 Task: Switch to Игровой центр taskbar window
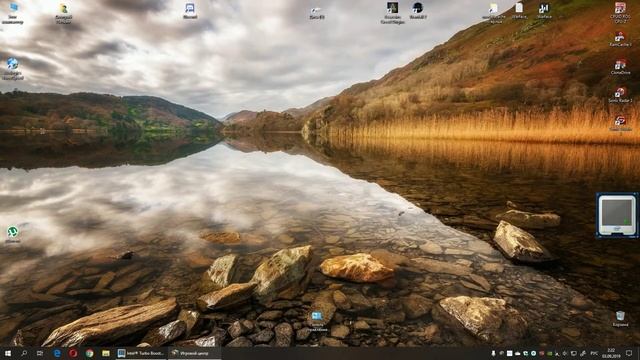[x=194, y=353]
